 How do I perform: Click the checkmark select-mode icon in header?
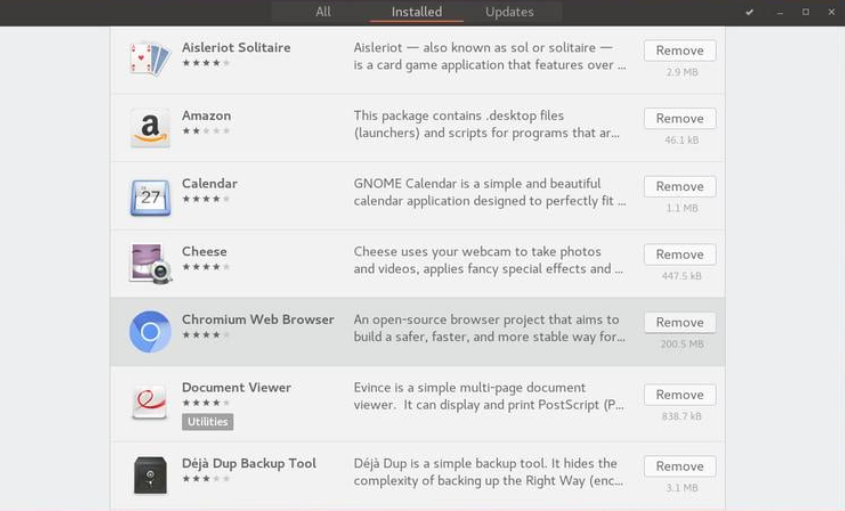749,12
